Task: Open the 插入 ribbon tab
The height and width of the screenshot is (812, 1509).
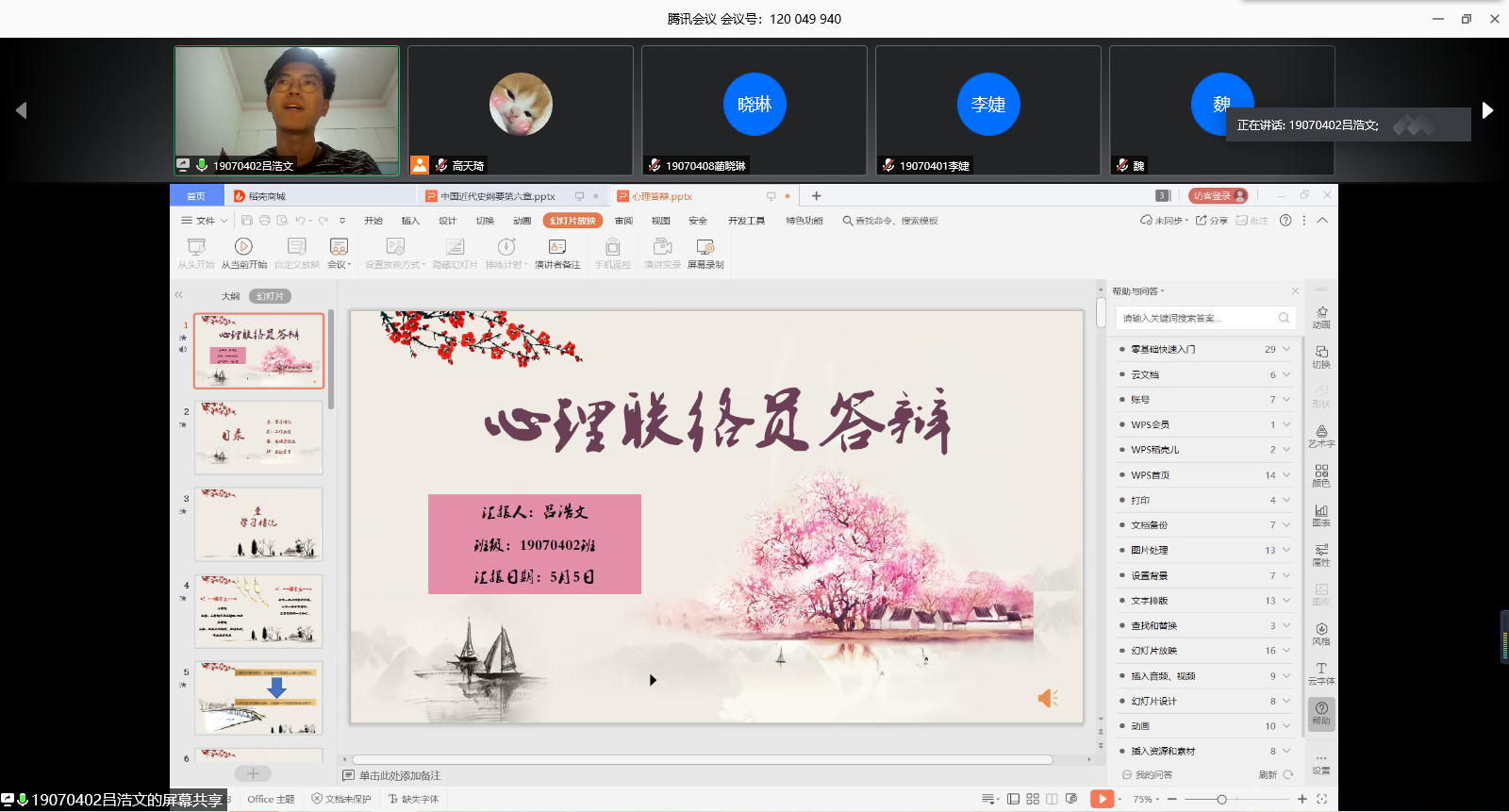Action: click(410, 221)
